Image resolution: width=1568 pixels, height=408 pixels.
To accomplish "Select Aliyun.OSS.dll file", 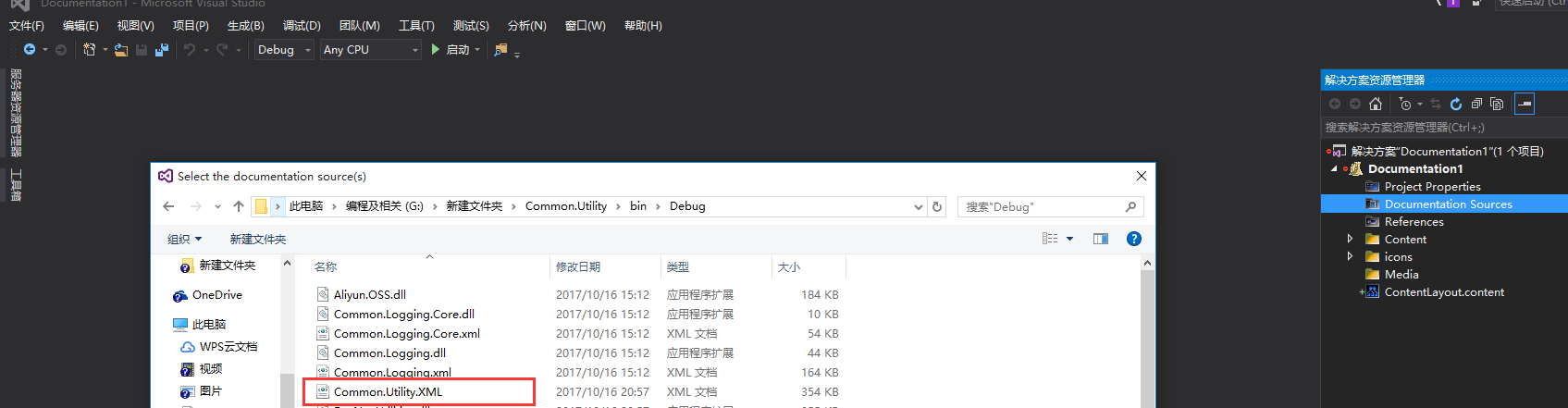I will pos(369,294).
